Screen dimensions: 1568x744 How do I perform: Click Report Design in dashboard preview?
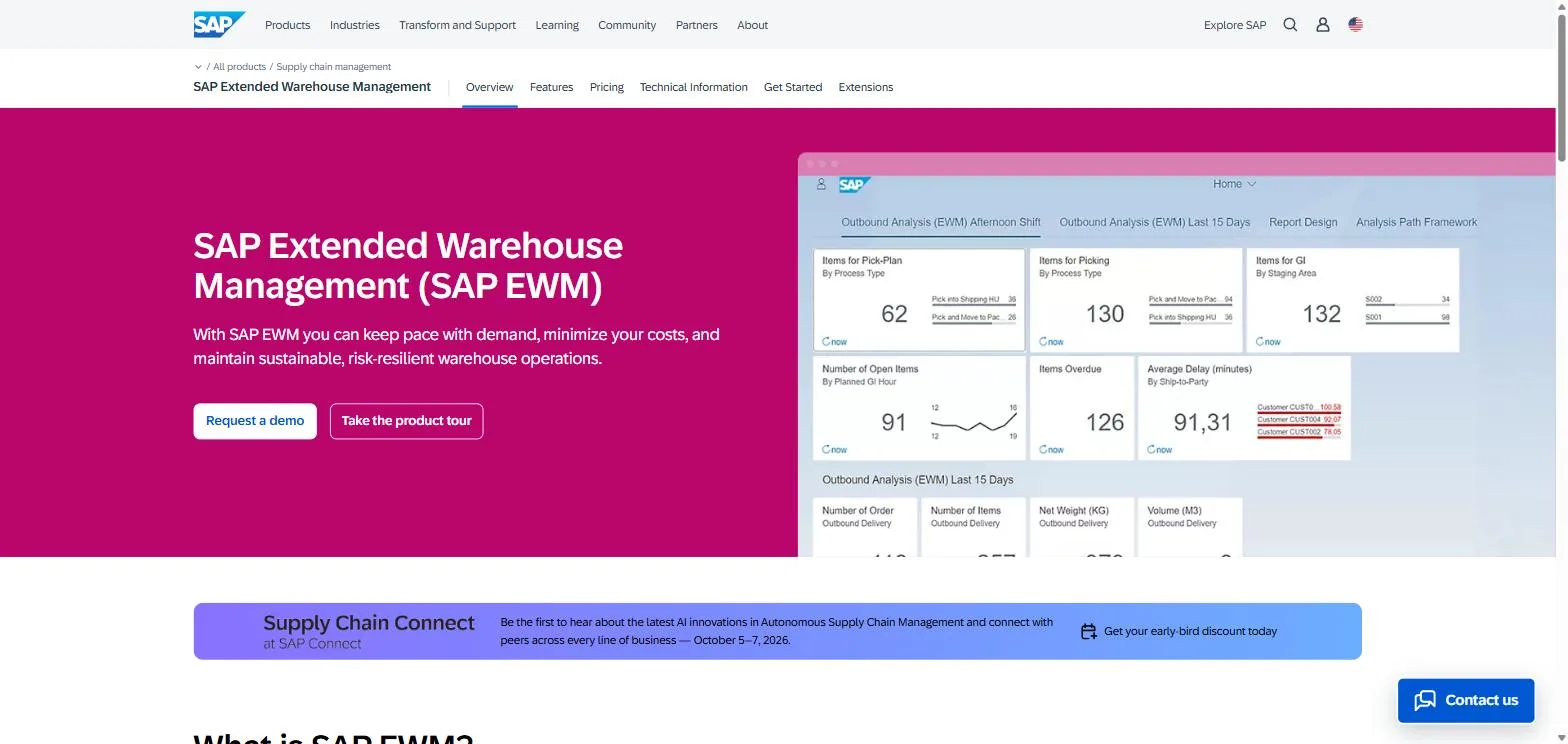pos(1303,222)
